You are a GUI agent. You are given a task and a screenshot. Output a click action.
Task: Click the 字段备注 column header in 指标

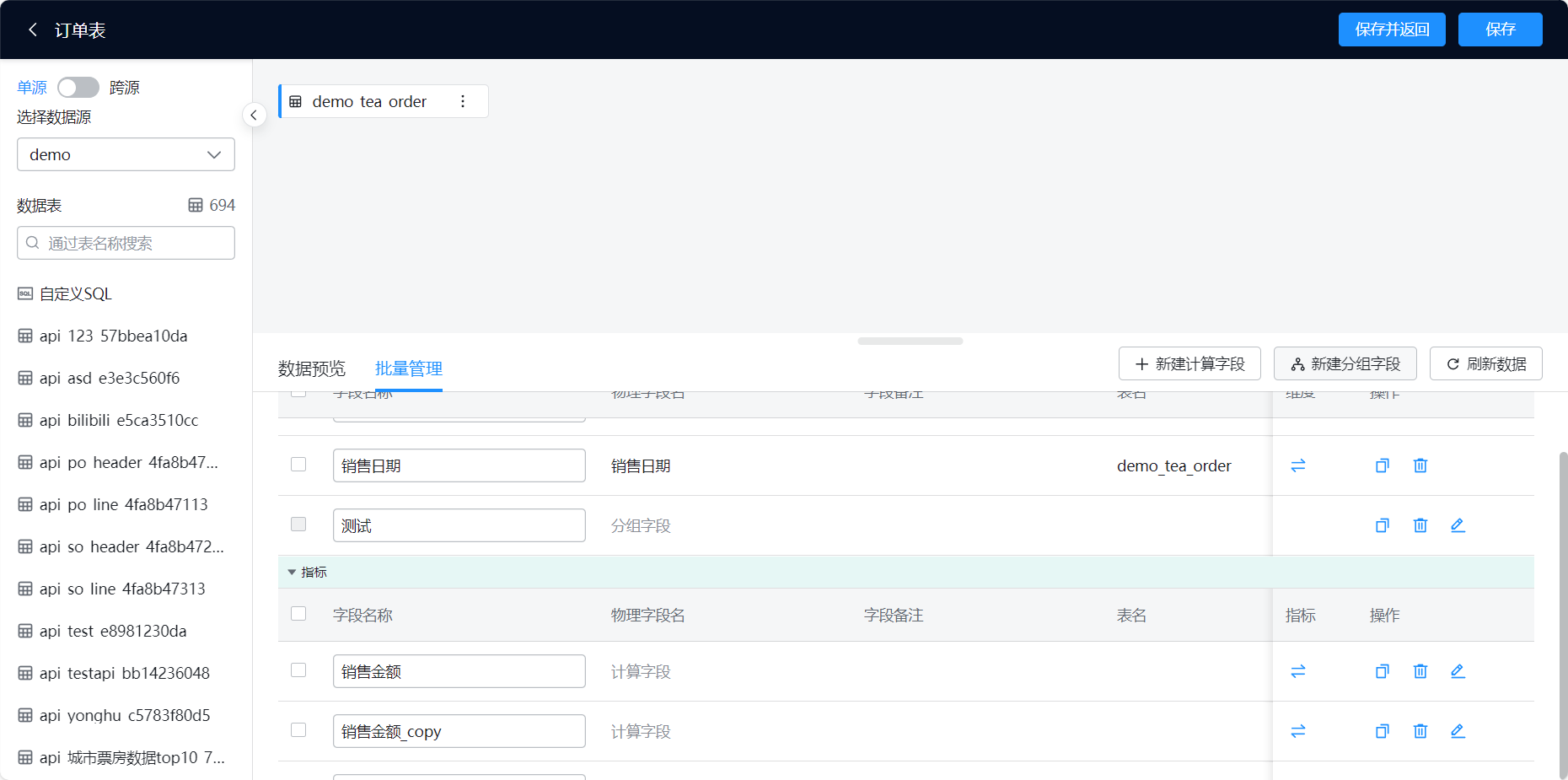coord(894,616)
